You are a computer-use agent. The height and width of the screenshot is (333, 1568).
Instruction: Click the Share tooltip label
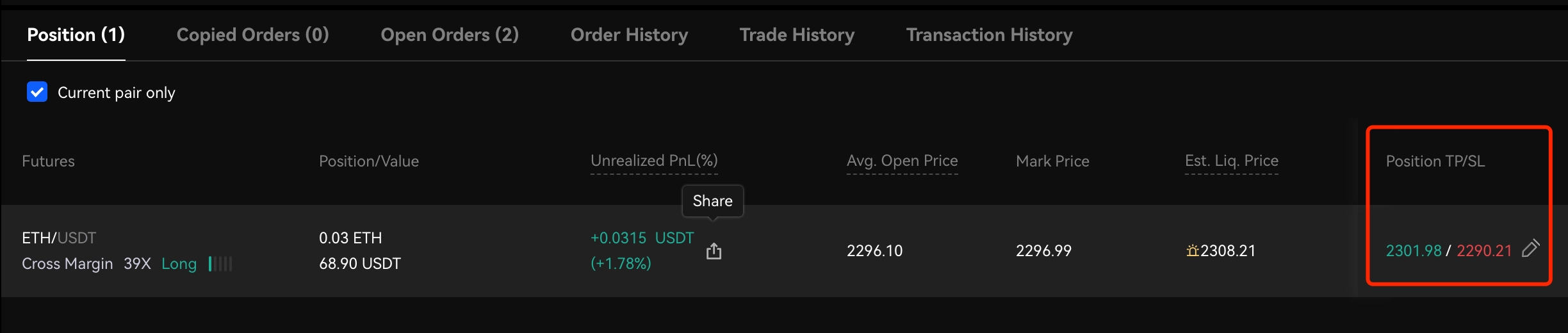pyautogui.click(x=712, y=201)
